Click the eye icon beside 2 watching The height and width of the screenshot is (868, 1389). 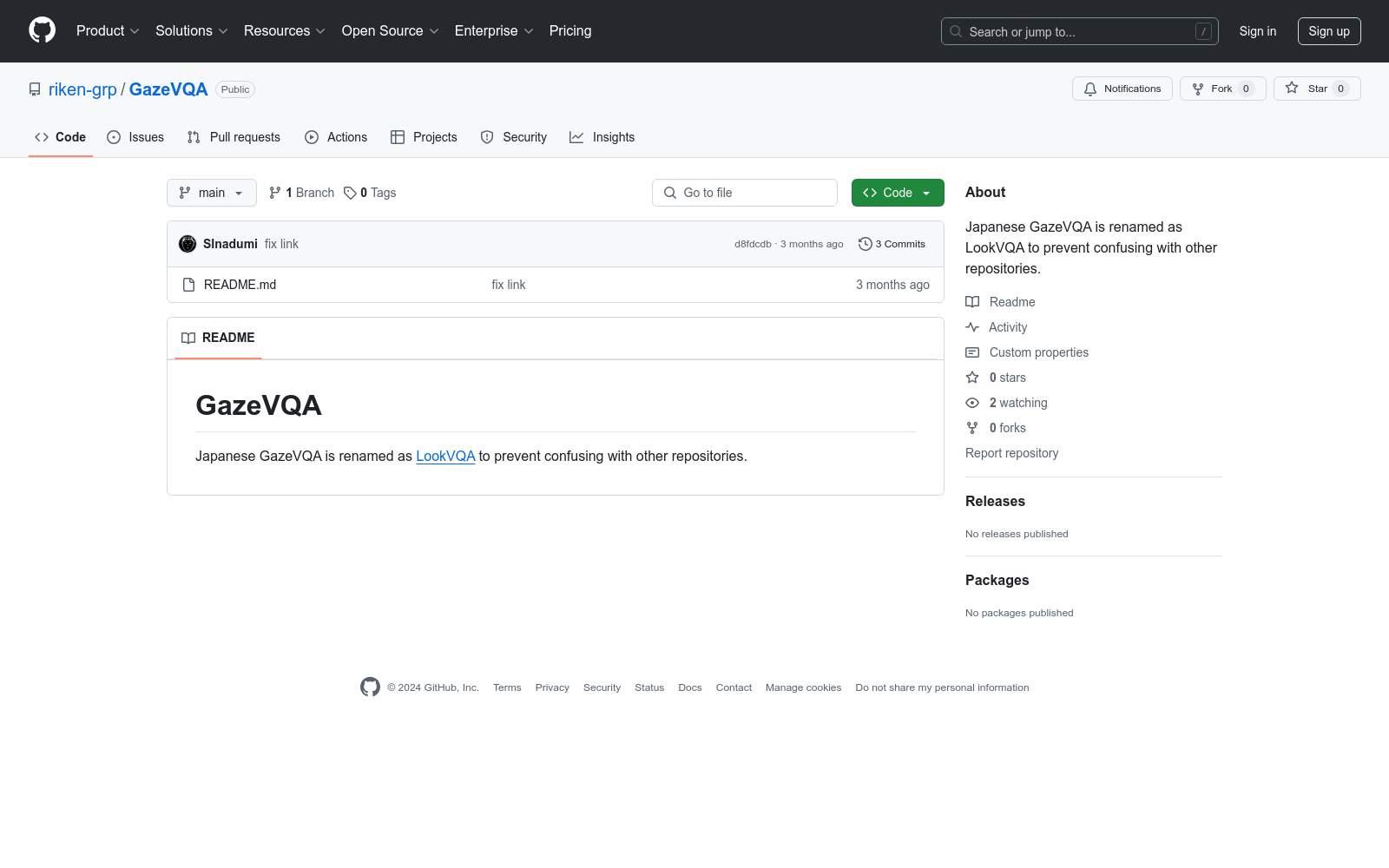tap(972, 403)
